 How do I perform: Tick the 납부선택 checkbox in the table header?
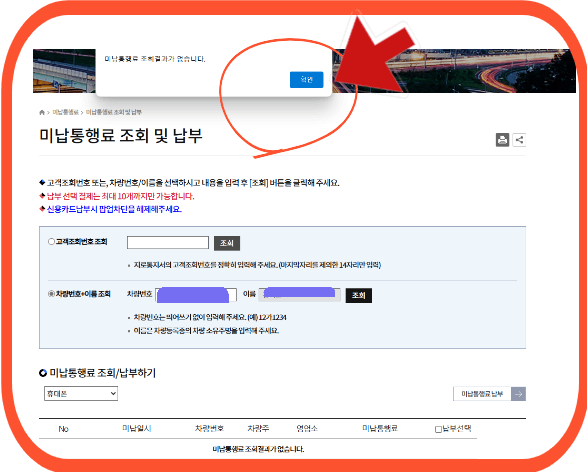[438, 429]
